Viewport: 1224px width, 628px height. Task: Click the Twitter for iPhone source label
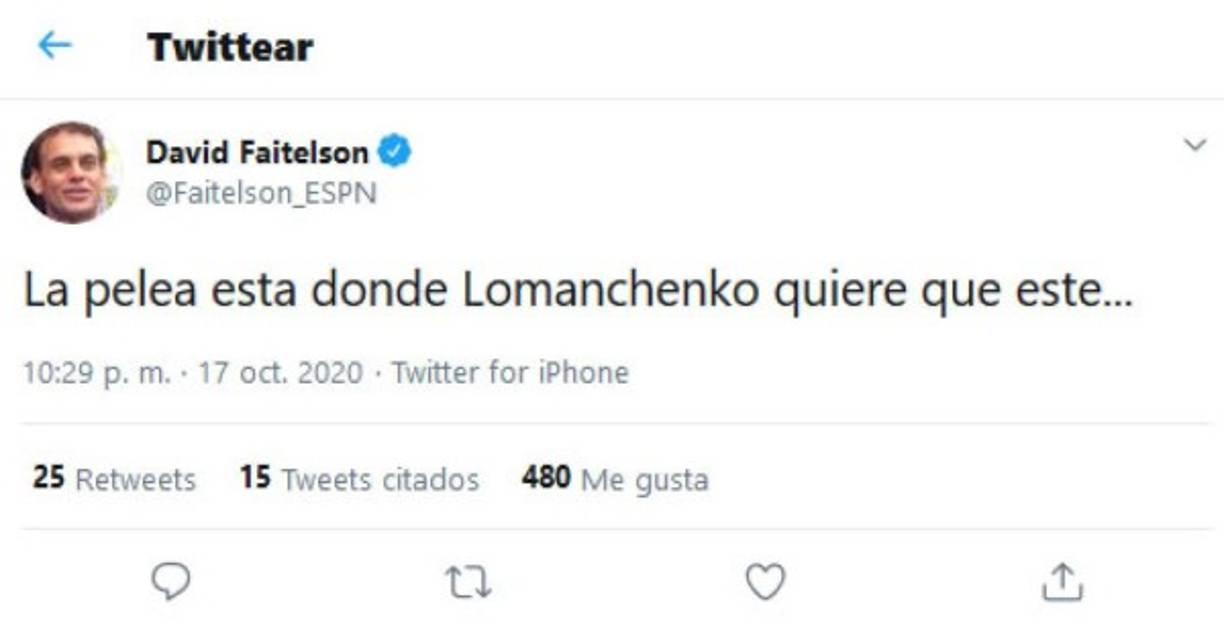508,372
